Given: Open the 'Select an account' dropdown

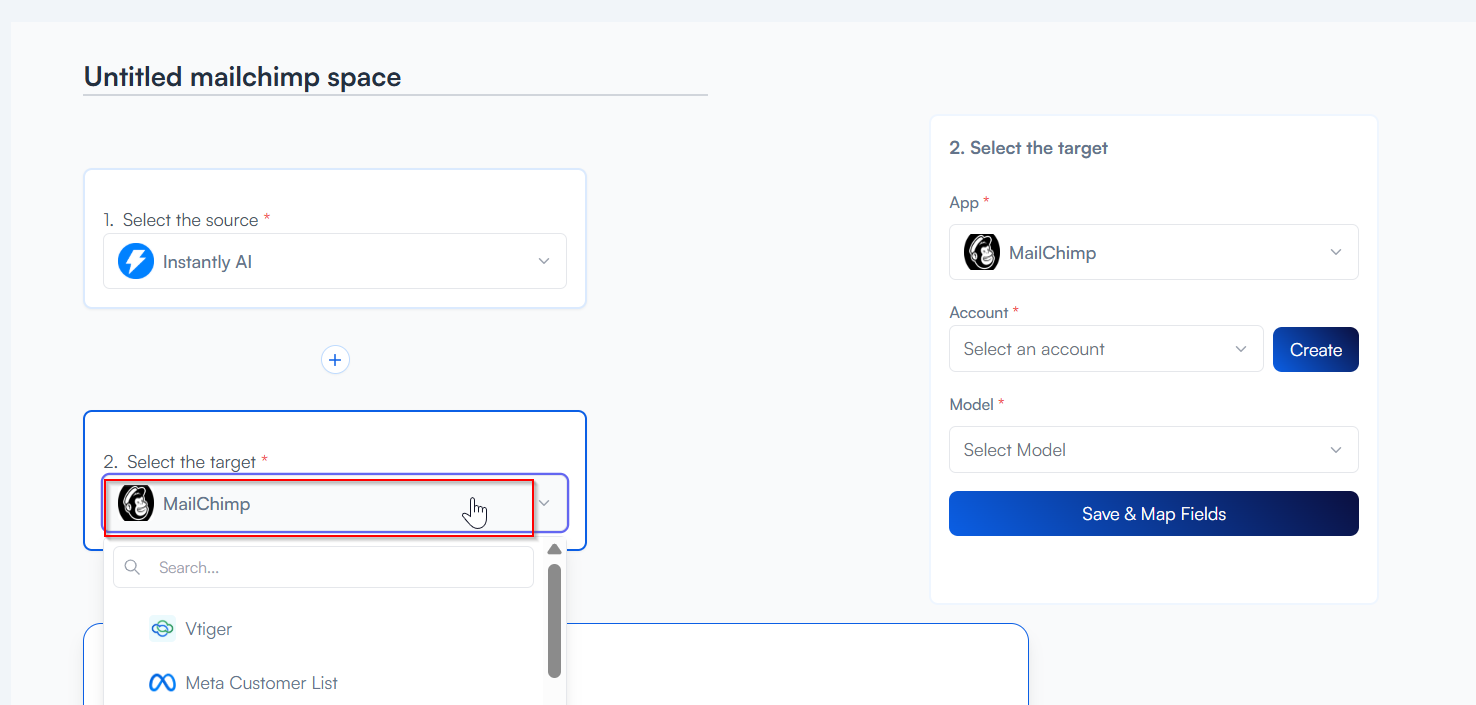Looking at the screenshot, I should [1105, 349].
